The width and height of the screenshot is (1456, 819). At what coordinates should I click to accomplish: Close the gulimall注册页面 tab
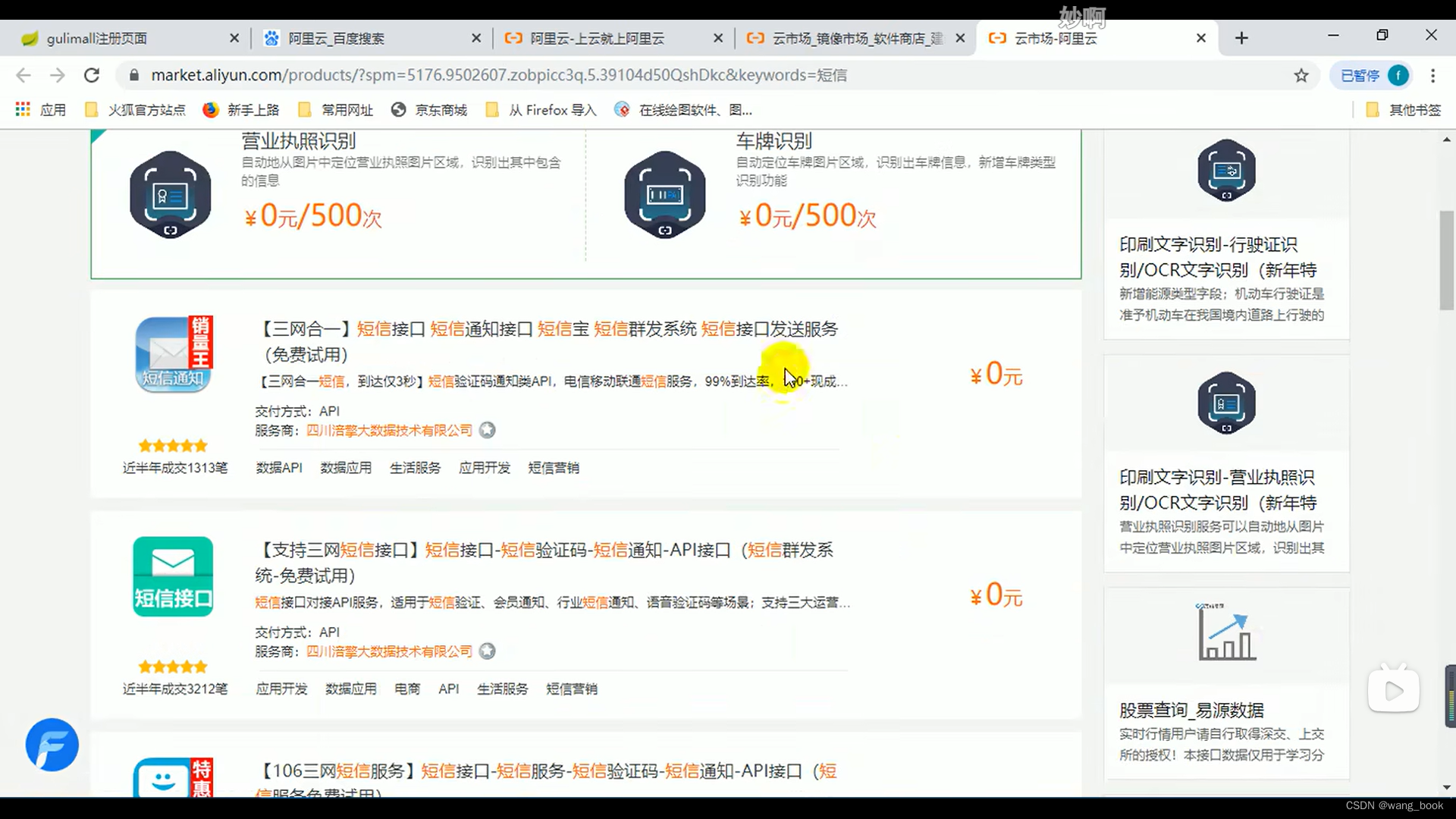(234, 38)
